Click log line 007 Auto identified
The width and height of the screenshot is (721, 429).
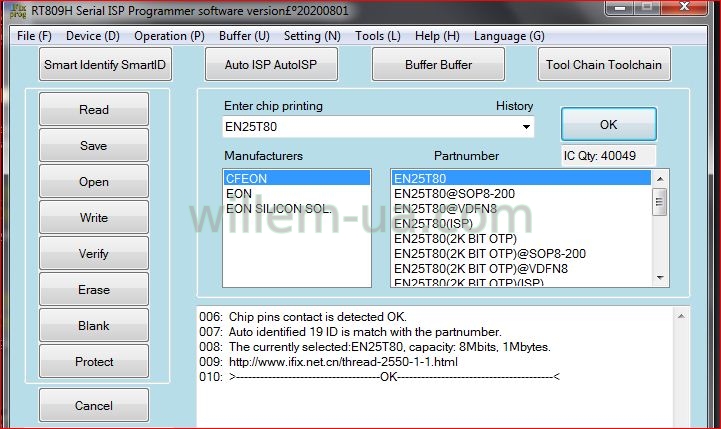[x=350, y=332]
